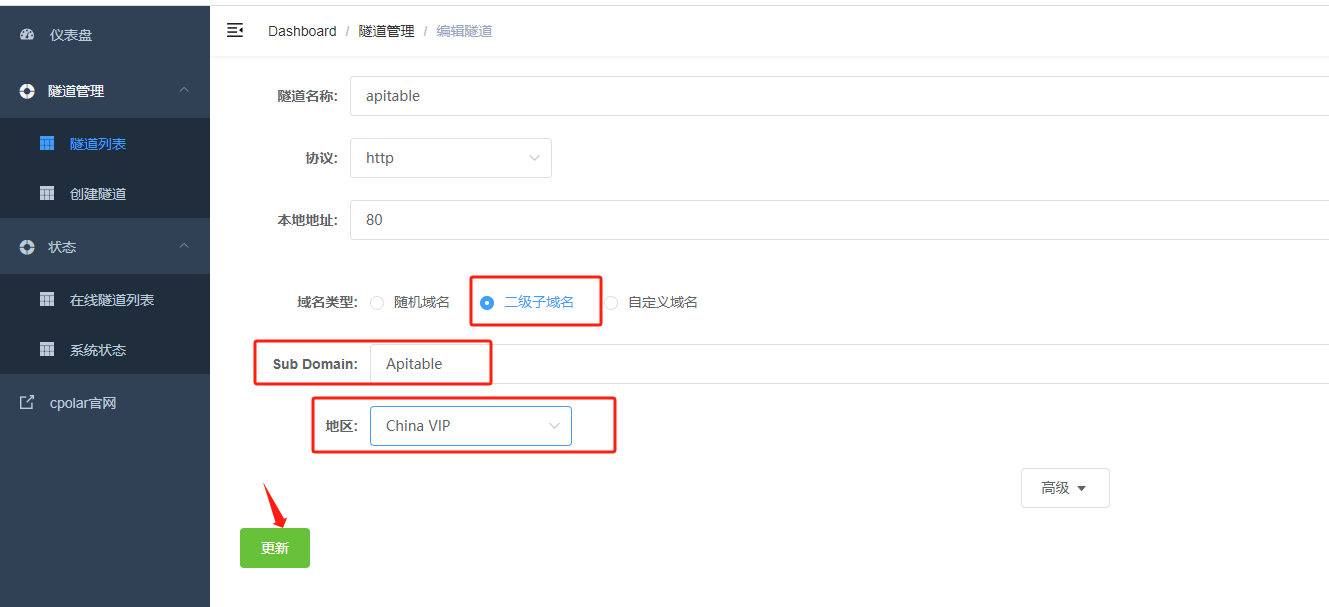Click the table icon beside 在线隧道列表
Screen dimensions: 1329x607
pyautogui.click(x=47, y=300)
